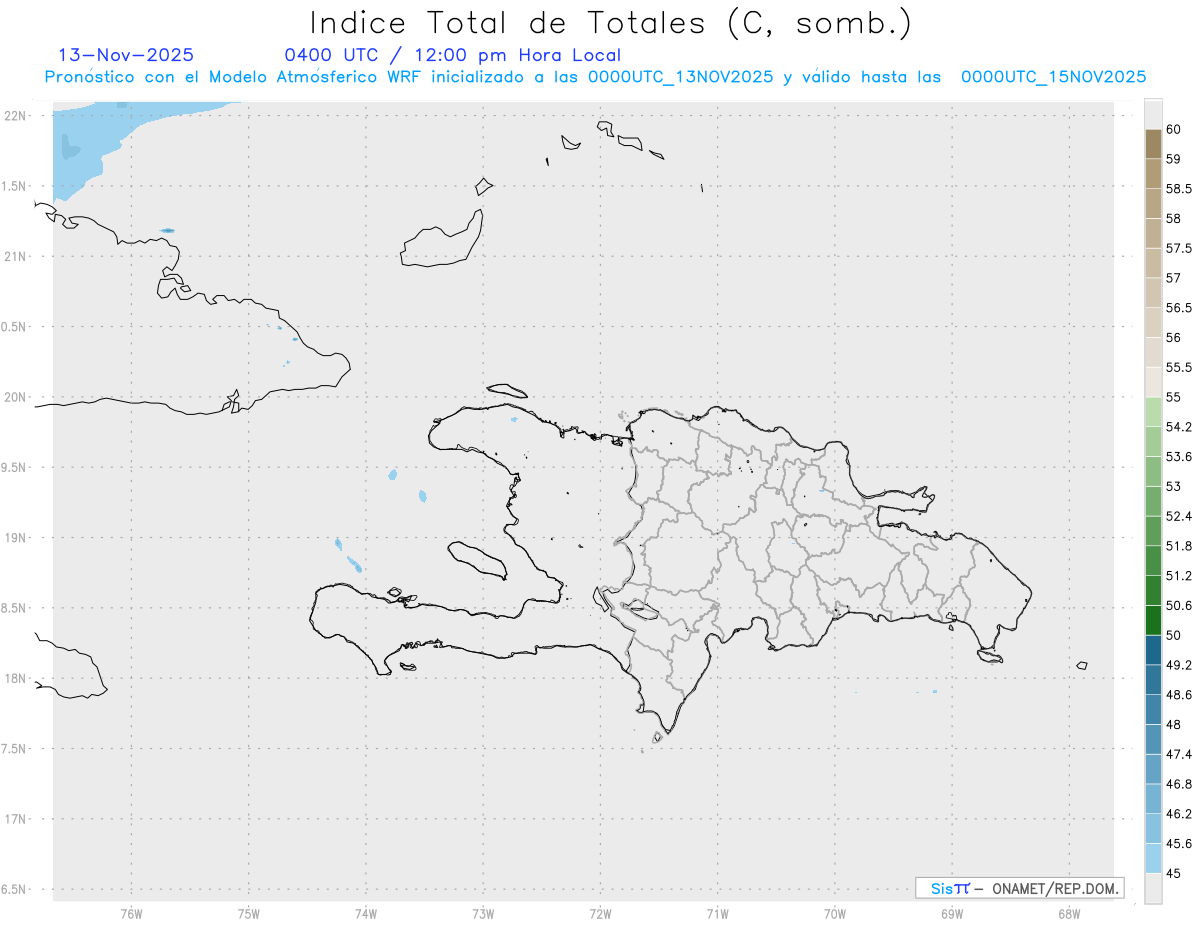Click the "71W" longitude label
The height and width of the screenshot is (927, 1200).
717,913
